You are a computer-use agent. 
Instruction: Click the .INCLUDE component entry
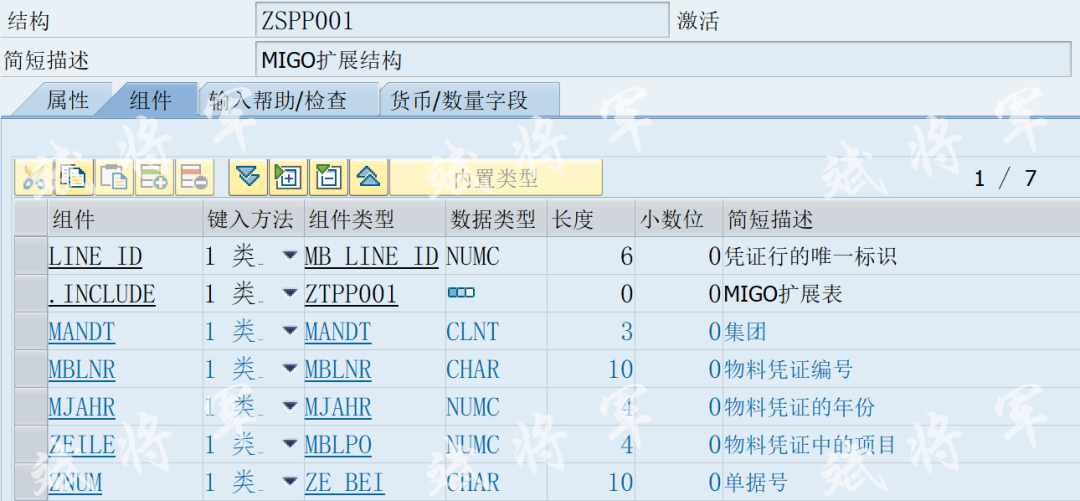point(102,294)
